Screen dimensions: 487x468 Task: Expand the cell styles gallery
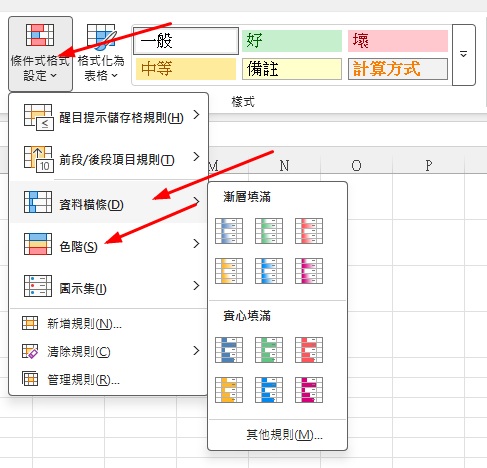pos(463,55)
